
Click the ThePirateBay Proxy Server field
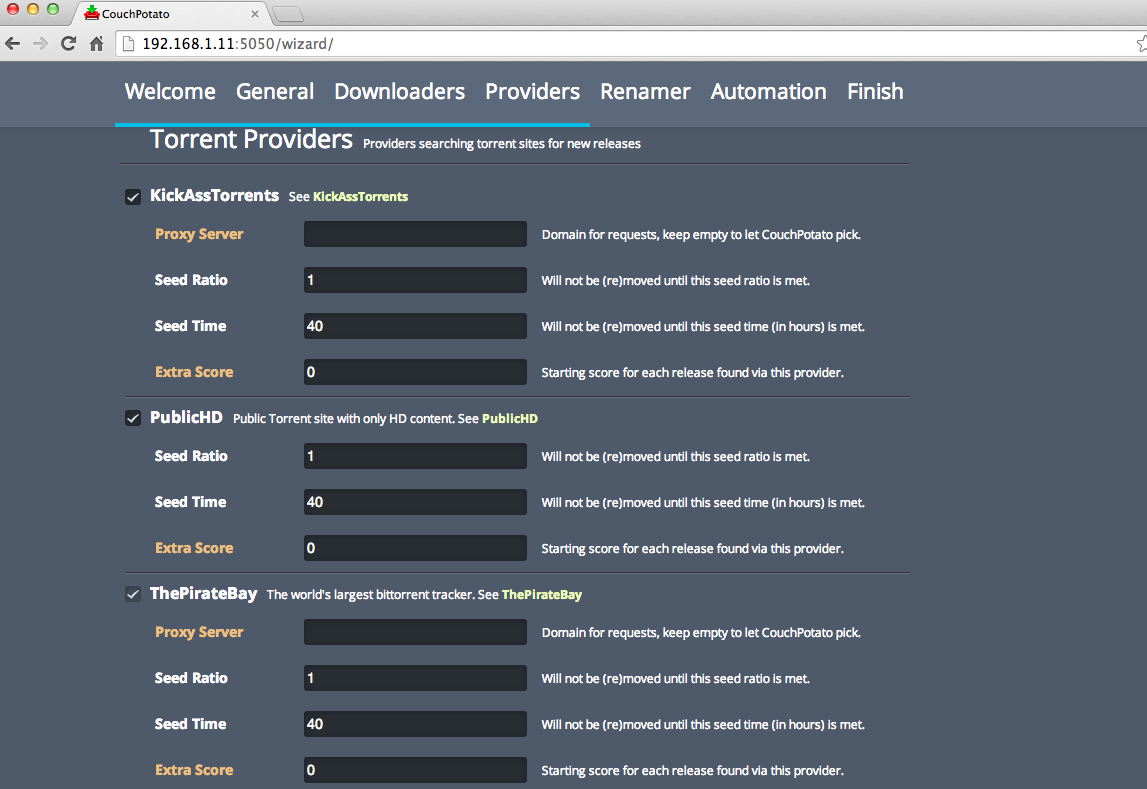click(x=415, y=633)
